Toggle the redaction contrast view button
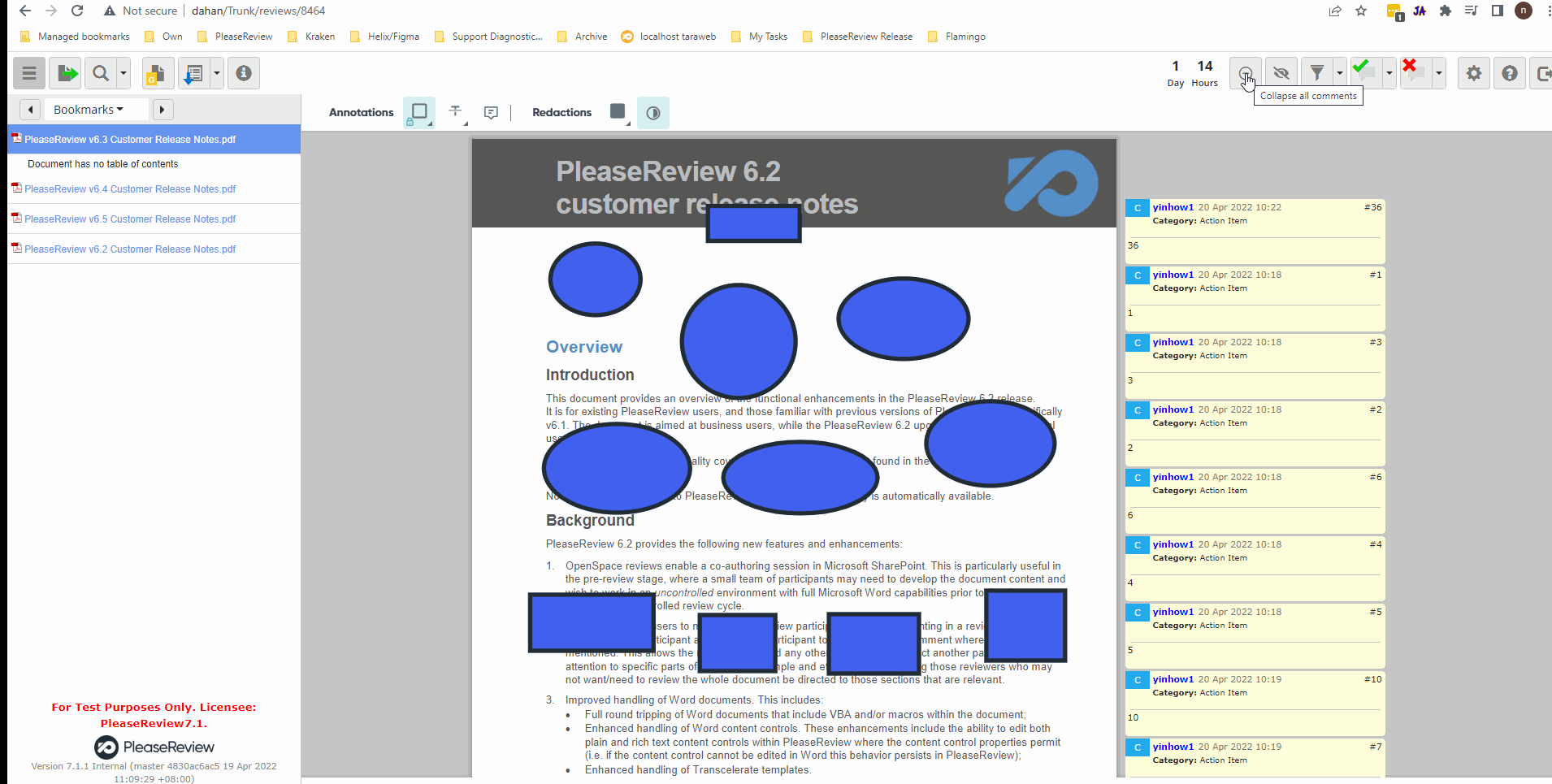This screenshot has width=1552, height=784. (x=653, y=113)
